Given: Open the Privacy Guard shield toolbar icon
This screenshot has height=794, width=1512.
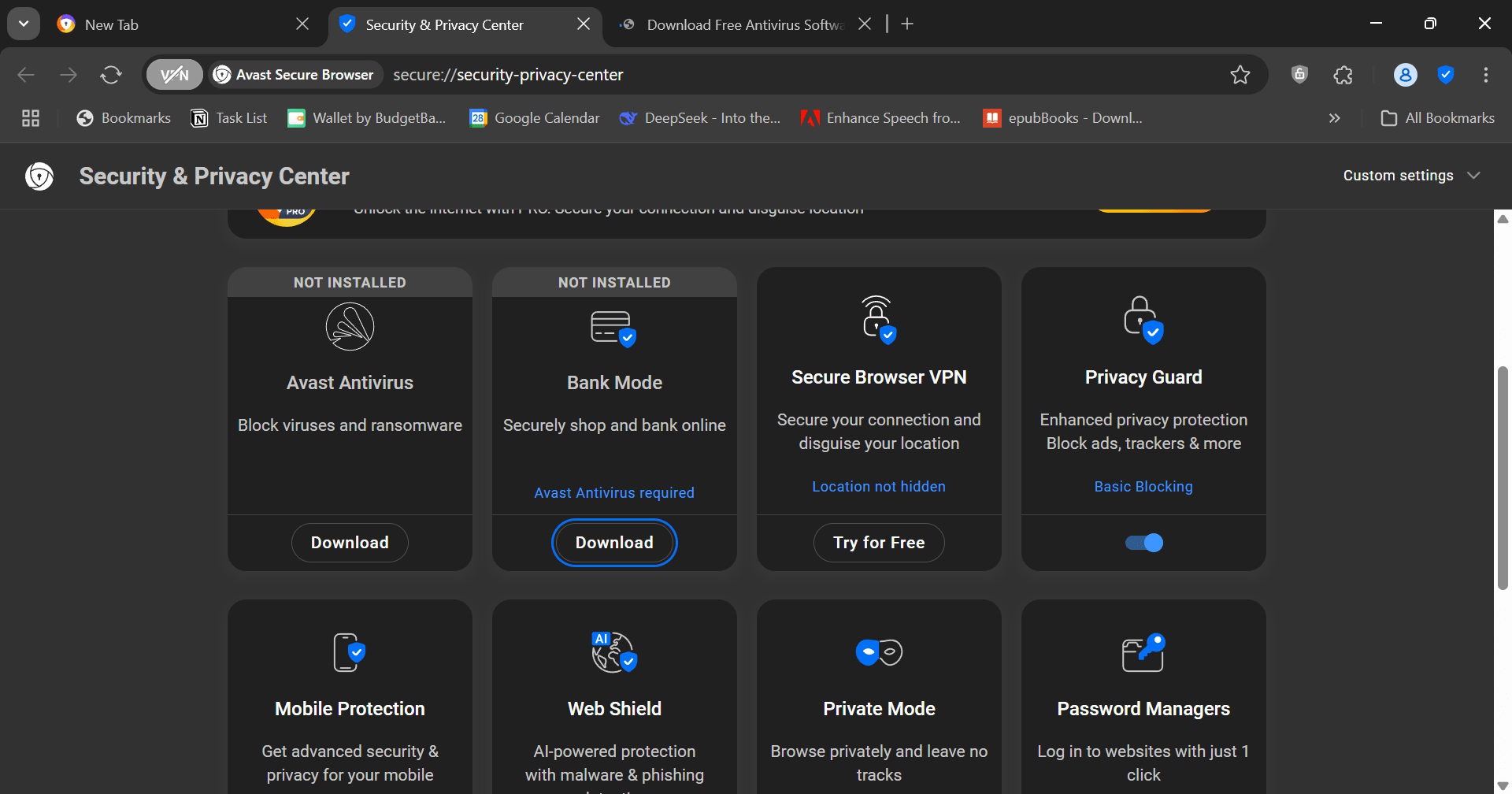Looking at the screenshot, I should coord(1300,75).
